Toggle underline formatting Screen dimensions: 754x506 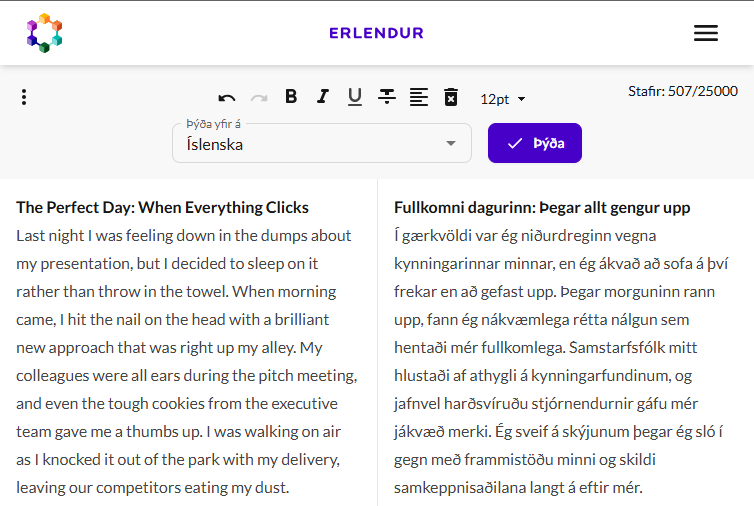[355, 97]
